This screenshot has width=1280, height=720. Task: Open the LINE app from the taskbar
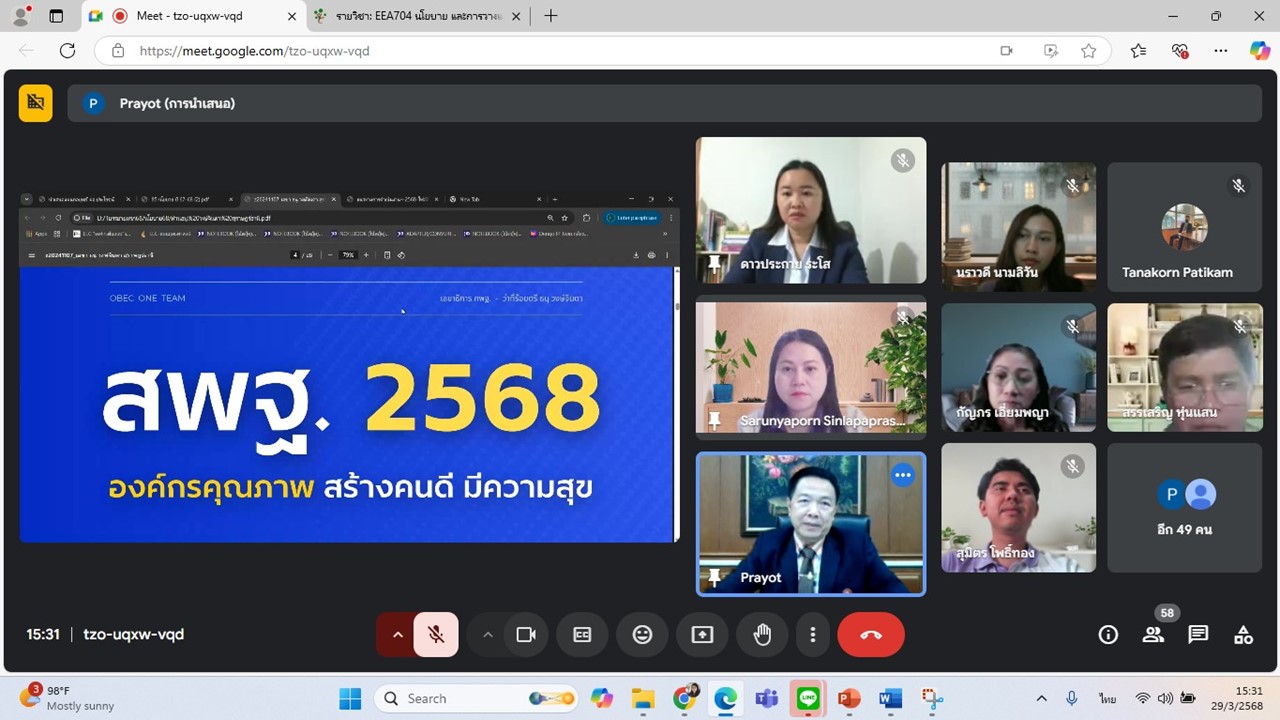808,698
